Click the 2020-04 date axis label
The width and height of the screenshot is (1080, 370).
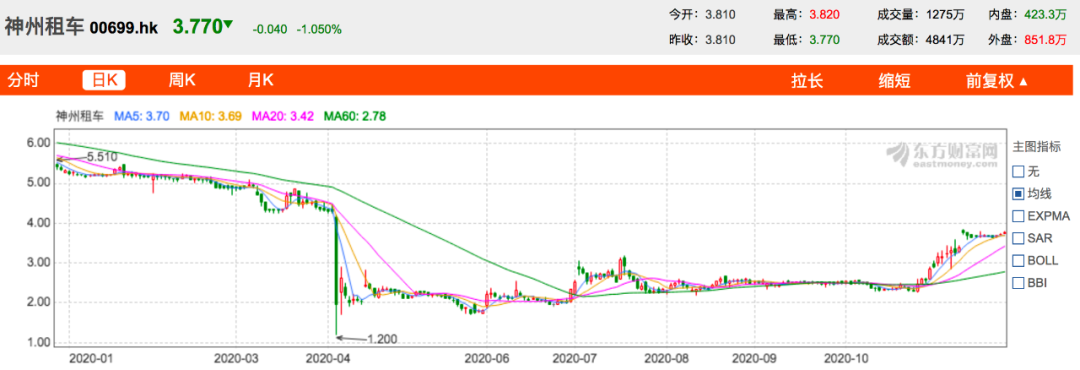[x=328, y=358]
